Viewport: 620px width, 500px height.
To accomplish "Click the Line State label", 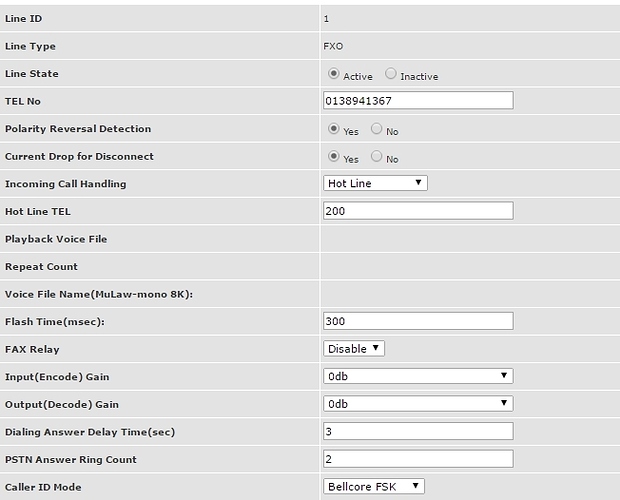I will click(32, 74).
